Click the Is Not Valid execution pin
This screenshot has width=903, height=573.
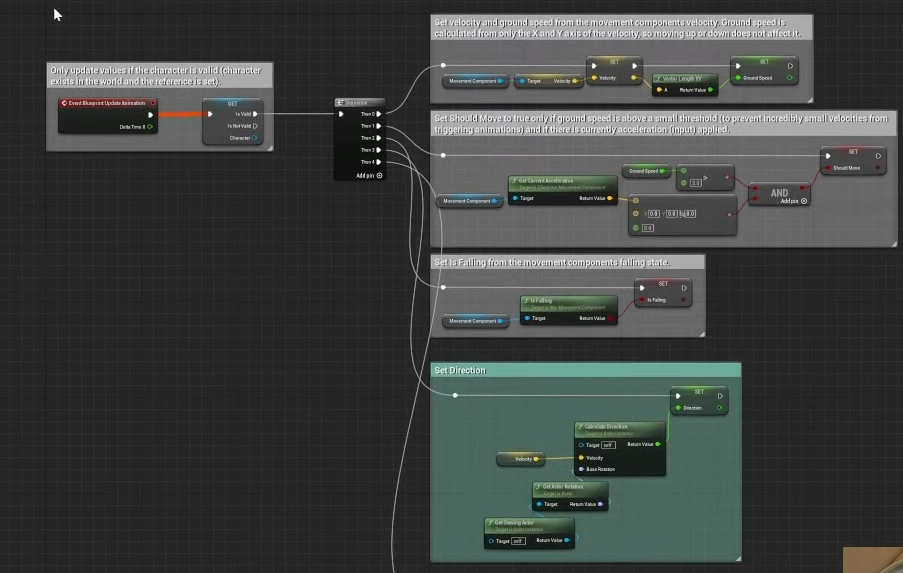pyautogui.click(x=256, y=126)
